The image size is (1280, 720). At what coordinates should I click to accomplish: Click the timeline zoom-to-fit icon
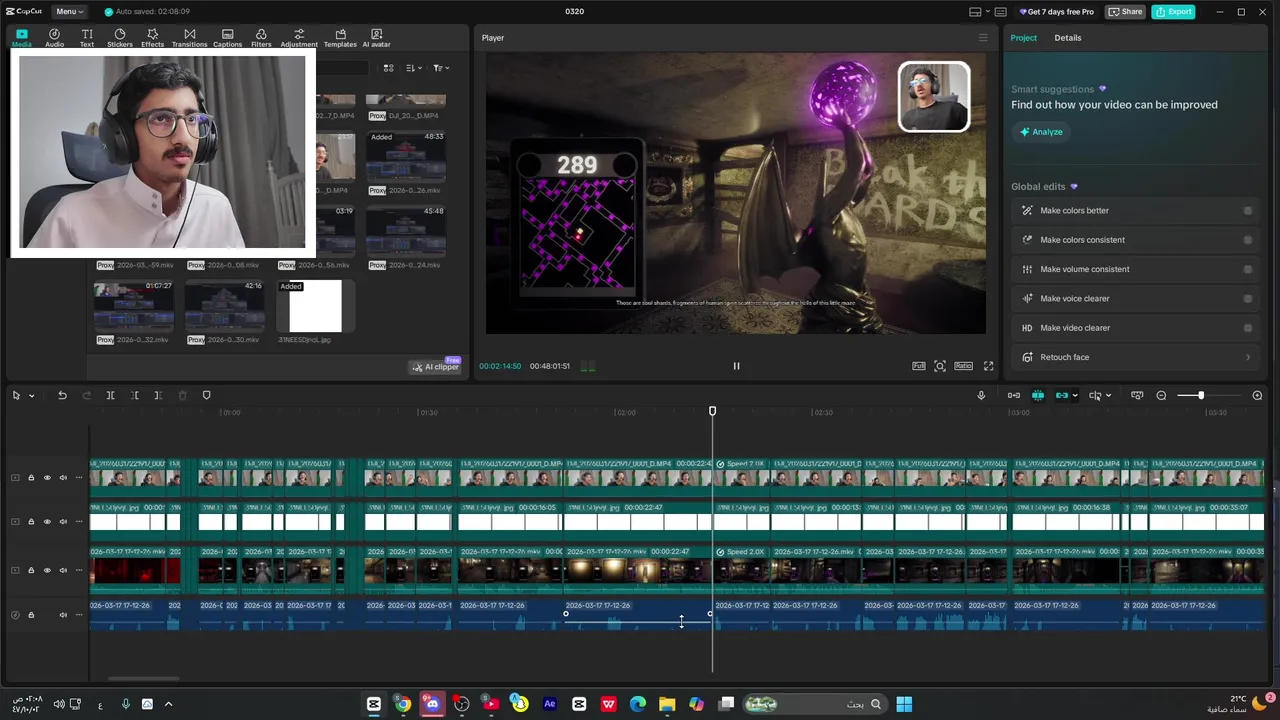click(1137, 396)
